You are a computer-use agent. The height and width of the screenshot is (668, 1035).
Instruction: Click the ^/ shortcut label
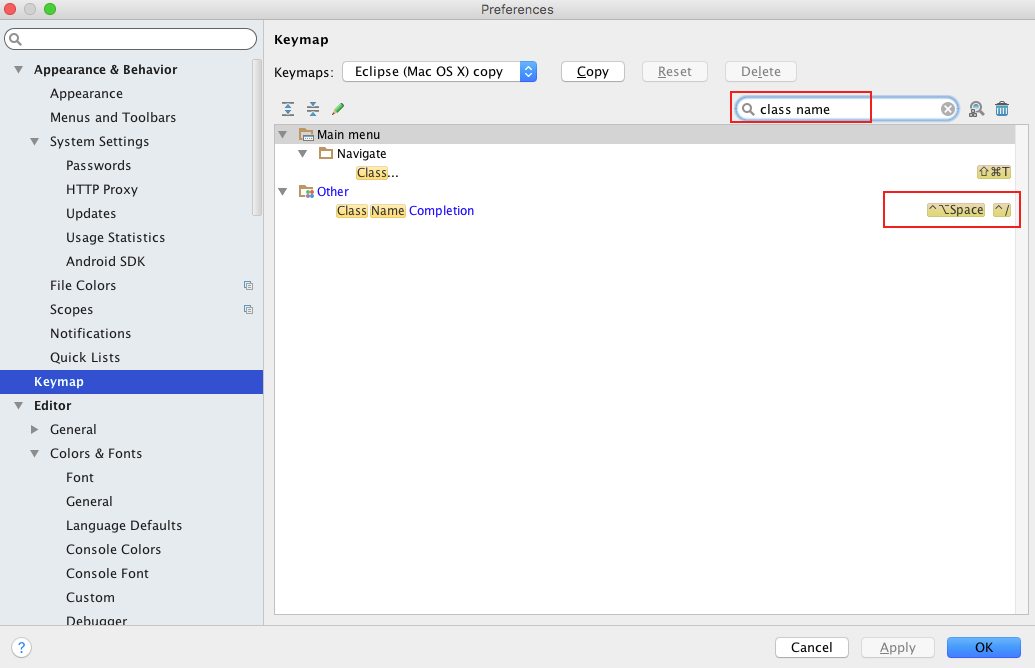click(x=1002, y=210)
